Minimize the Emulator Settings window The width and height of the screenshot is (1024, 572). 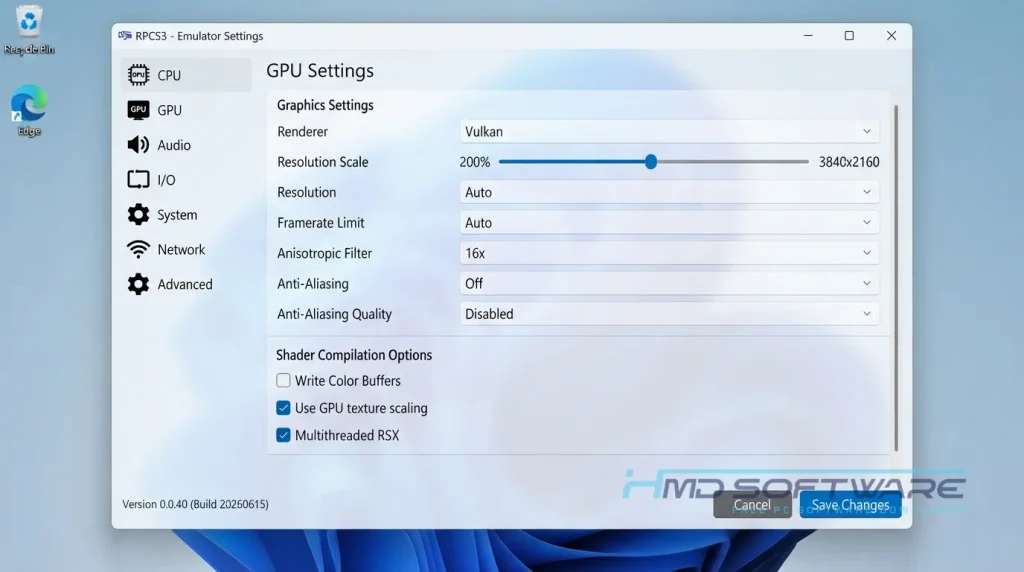click(x=808, y=36)
